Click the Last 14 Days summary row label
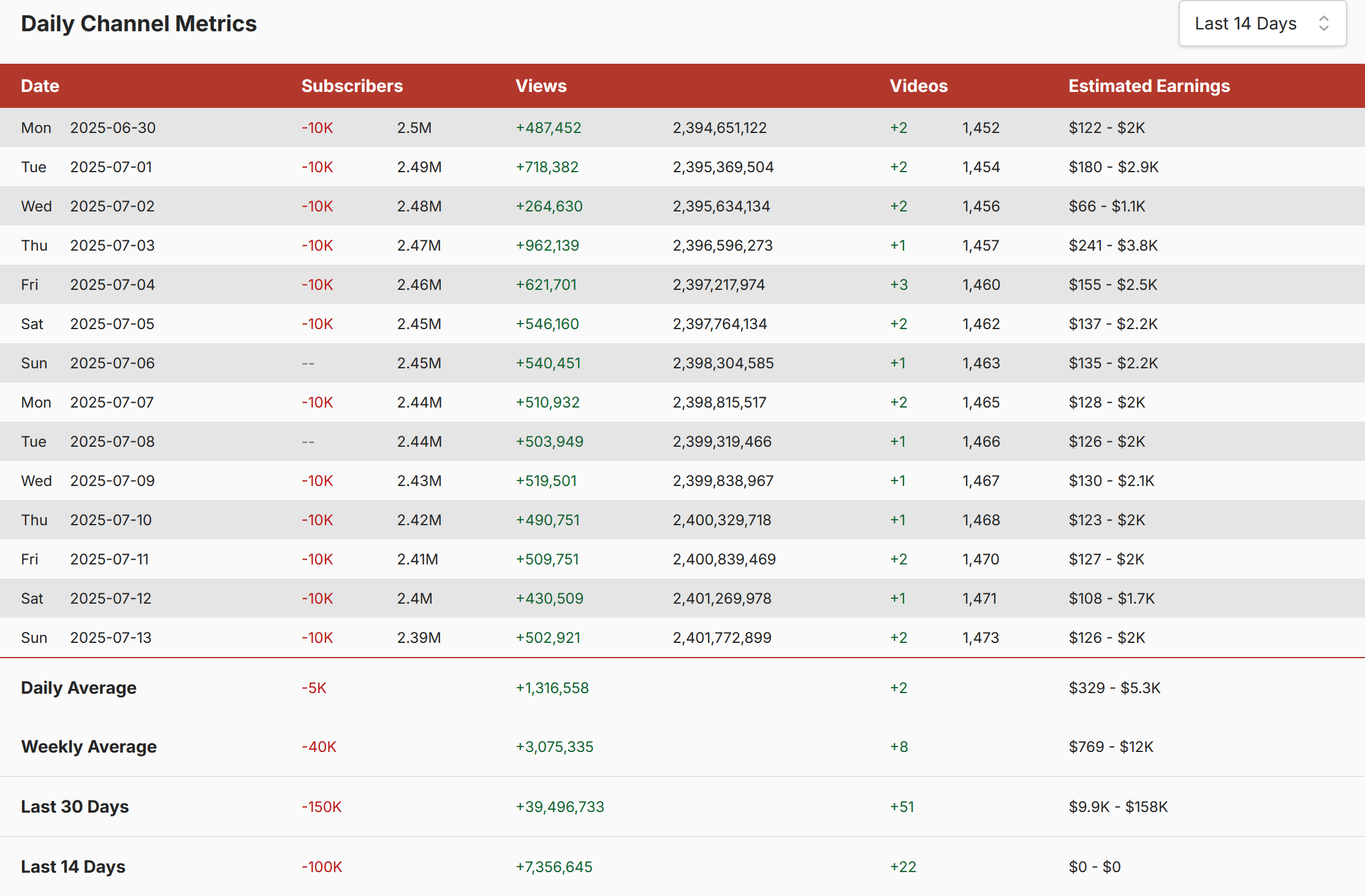 tap(73, 867)
